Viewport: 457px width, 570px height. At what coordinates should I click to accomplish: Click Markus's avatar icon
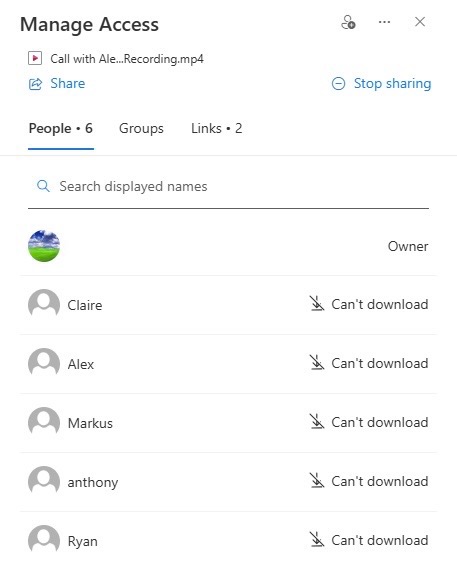[x=44, y=422]
